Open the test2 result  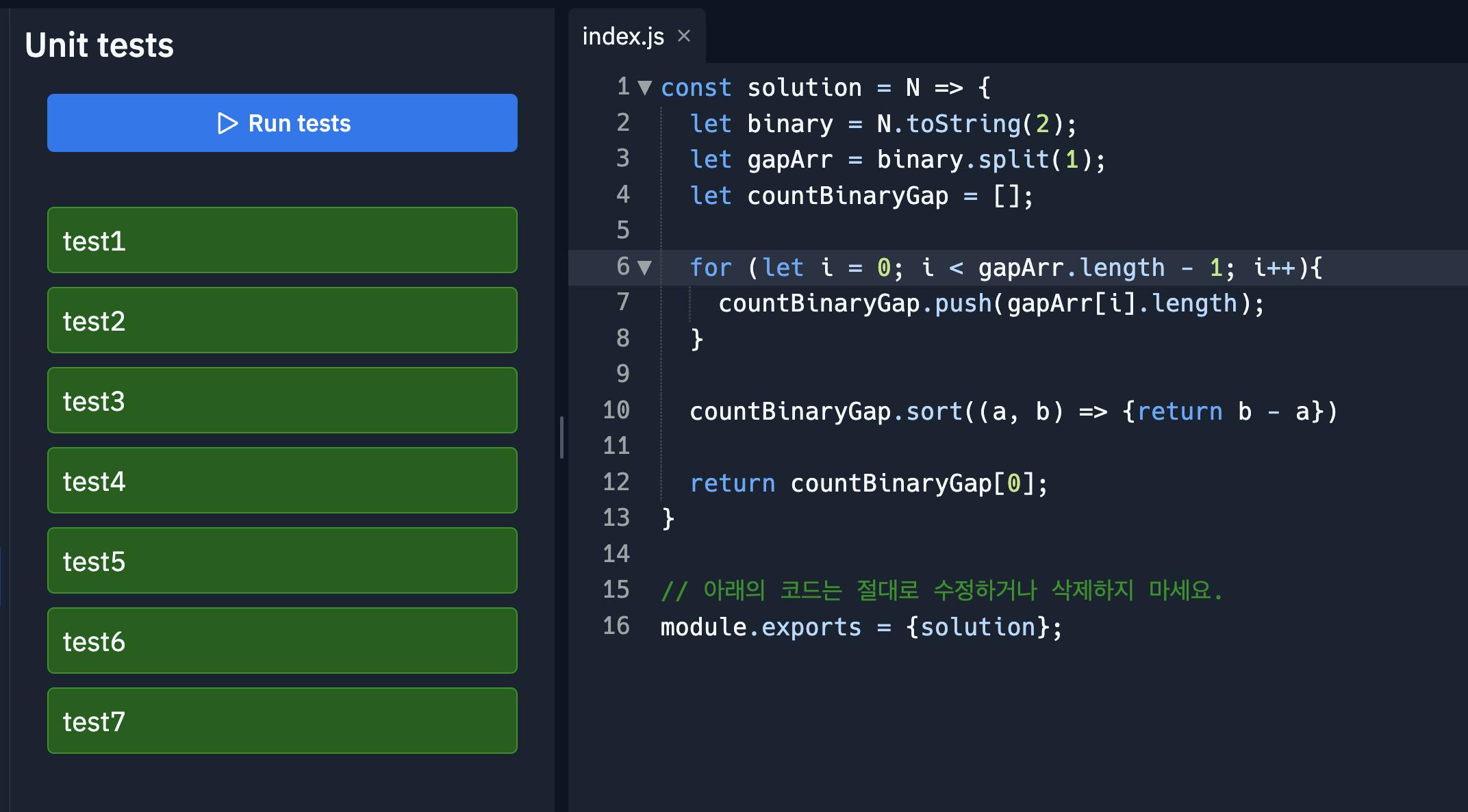point(282,320)
